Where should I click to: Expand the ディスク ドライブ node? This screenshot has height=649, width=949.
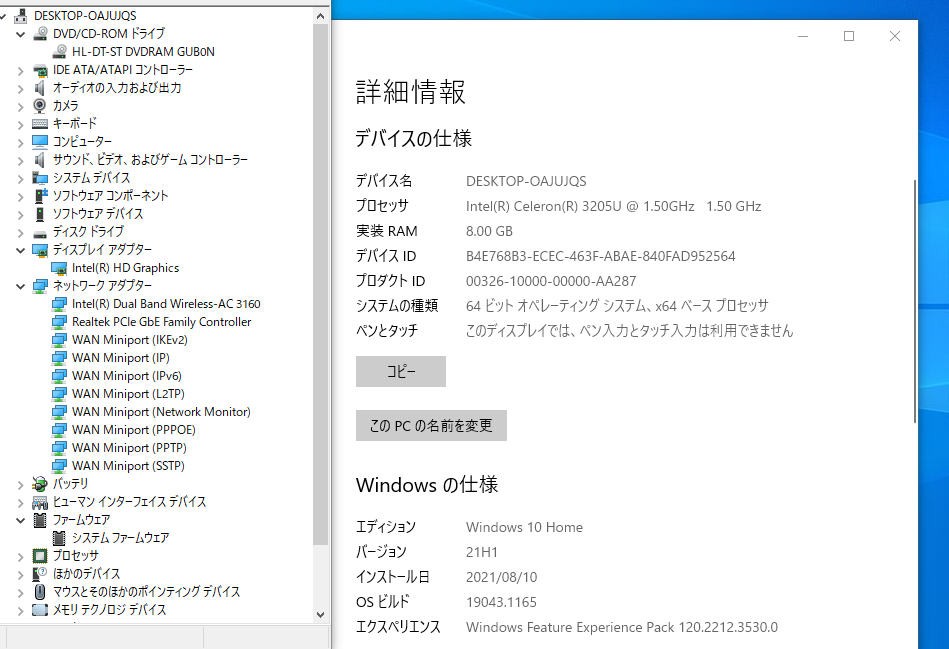point(21,232)
